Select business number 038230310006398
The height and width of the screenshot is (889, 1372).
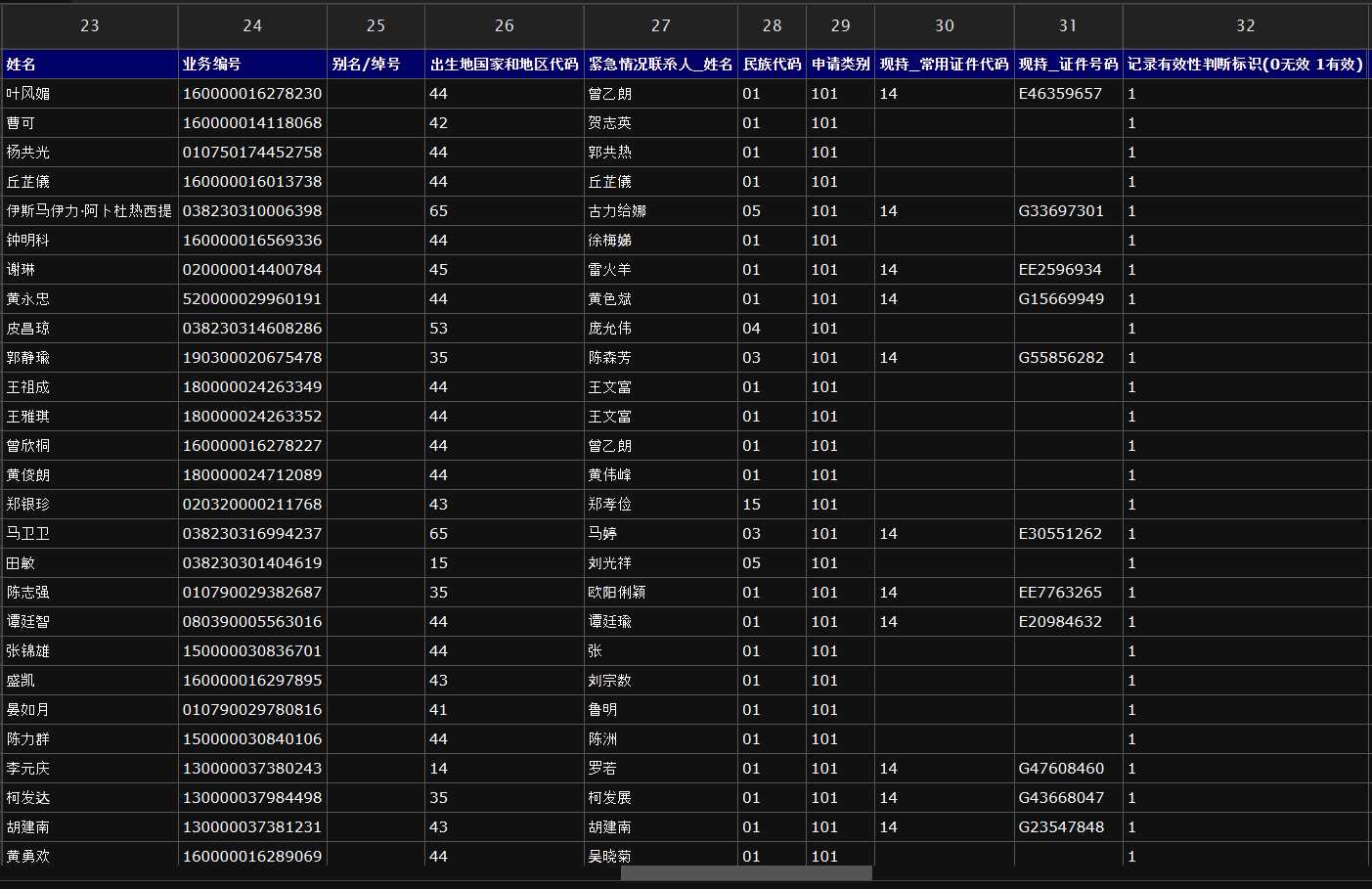point(252,211)
